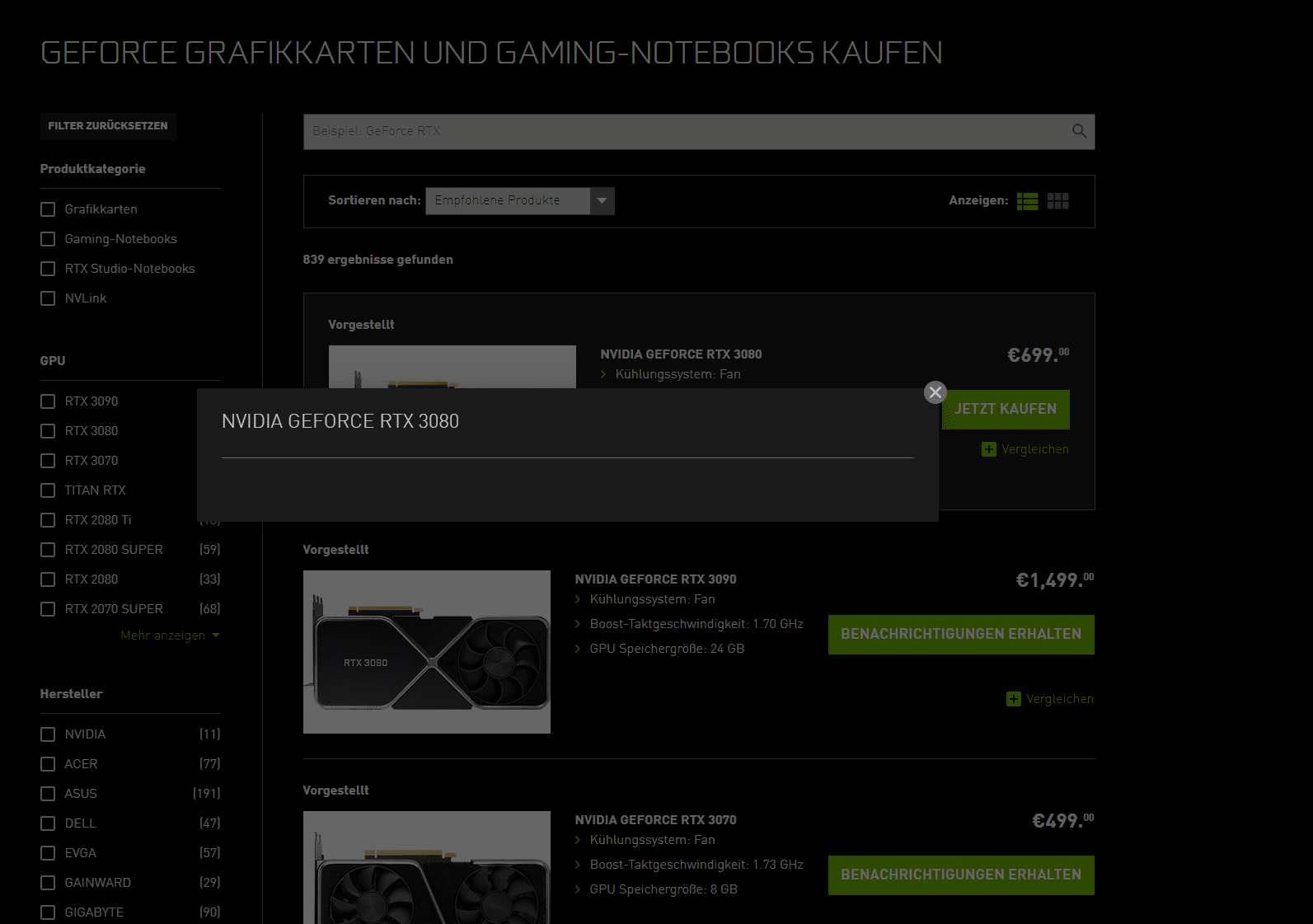Click the RTX 3070 product image
1313x924 pixels.
coord(427,867)
